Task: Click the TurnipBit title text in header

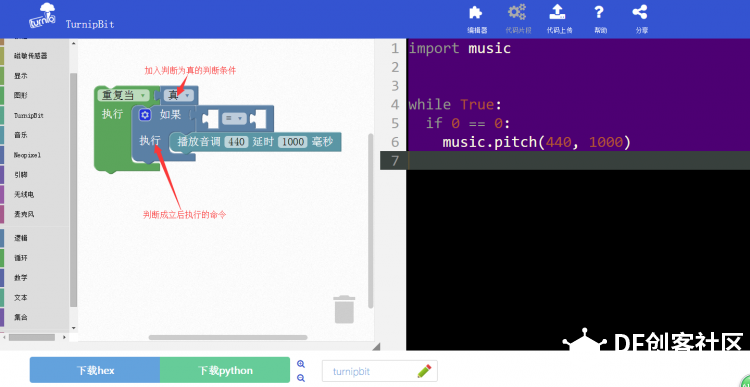Action: coord(90,24)
